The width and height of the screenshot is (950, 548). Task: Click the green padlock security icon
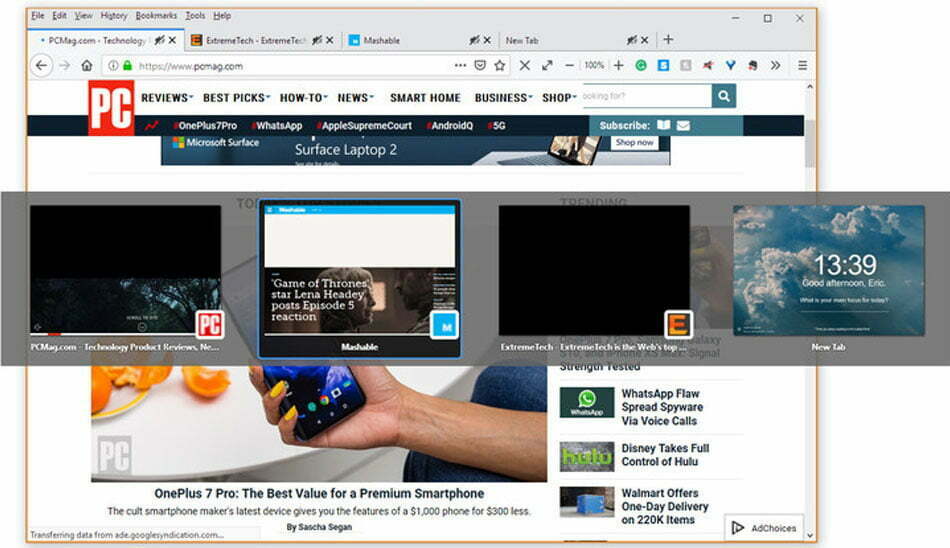coord(127,65)
